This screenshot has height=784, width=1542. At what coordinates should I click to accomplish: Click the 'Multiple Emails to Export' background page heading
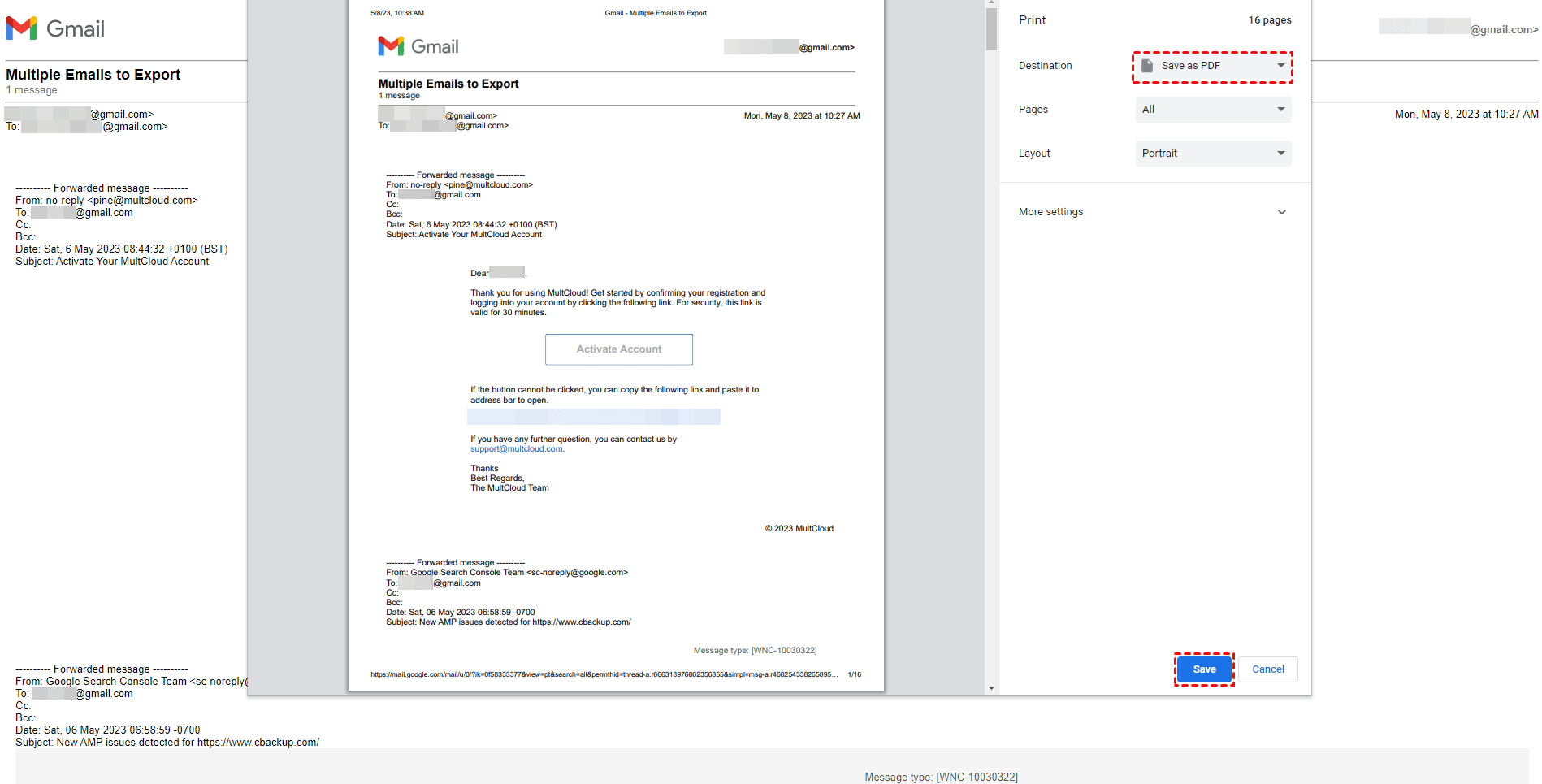(x=93, y=75)
